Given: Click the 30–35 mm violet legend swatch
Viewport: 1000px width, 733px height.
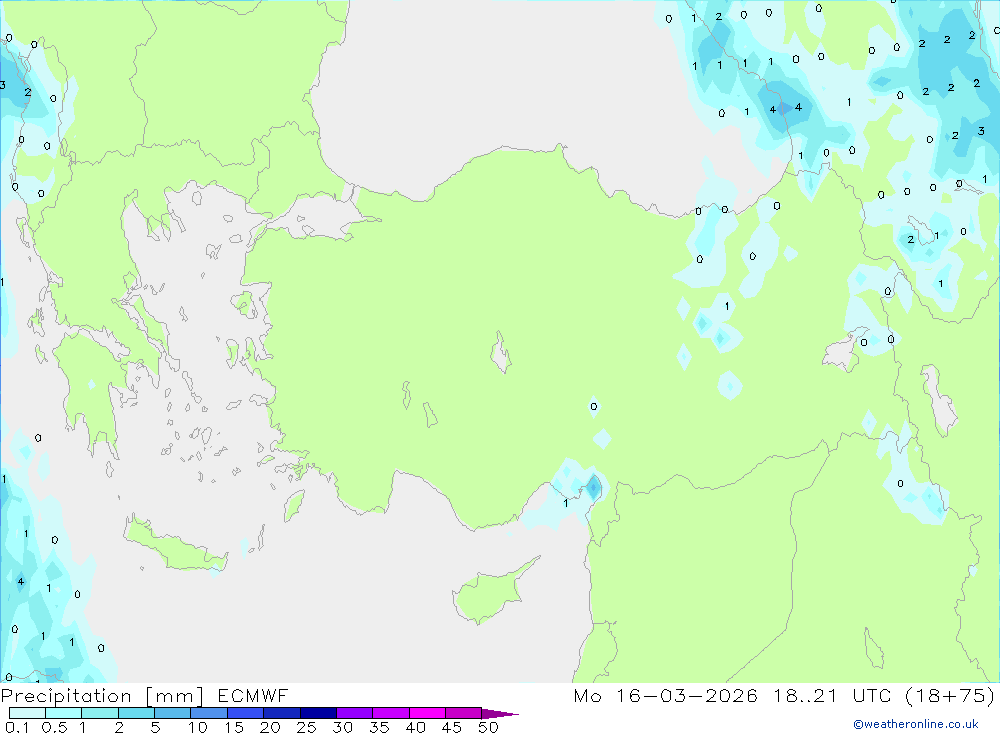Looking at the screenshot, I should tap(355, 713).
